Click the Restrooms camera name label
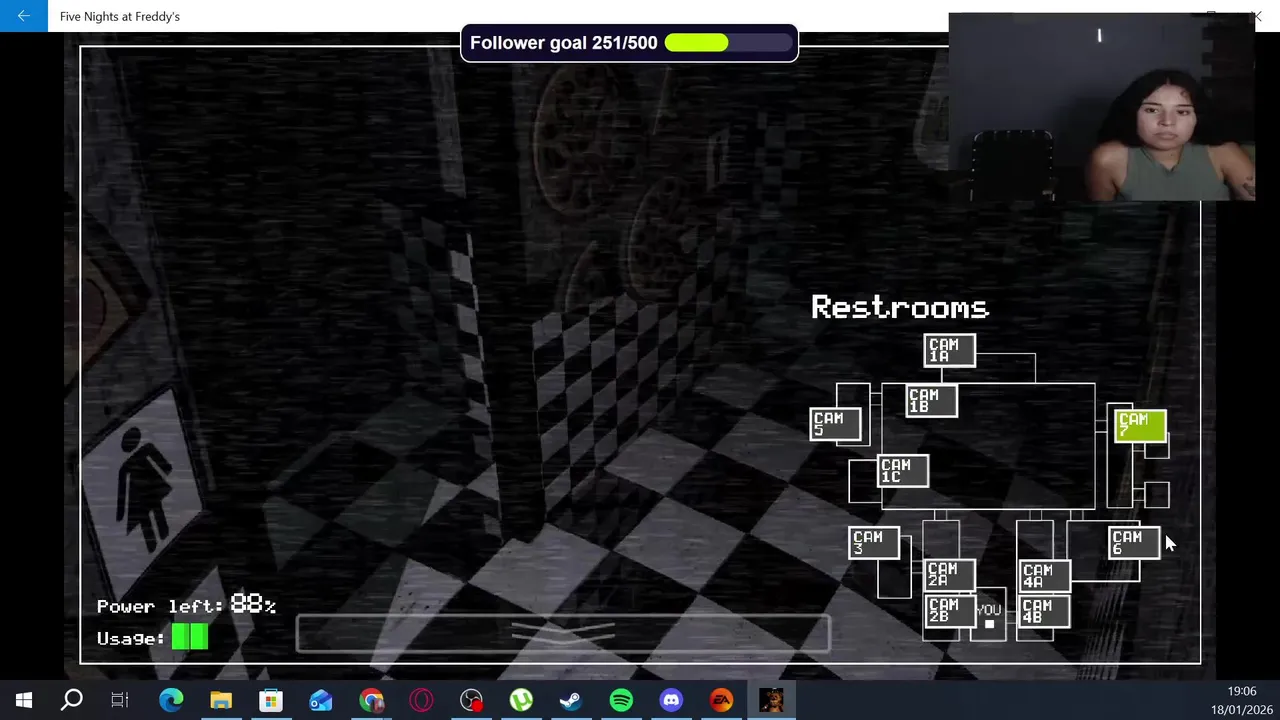Image resolution: width=1280 pixels, height=720 pixels. click(x=900, y=307)
